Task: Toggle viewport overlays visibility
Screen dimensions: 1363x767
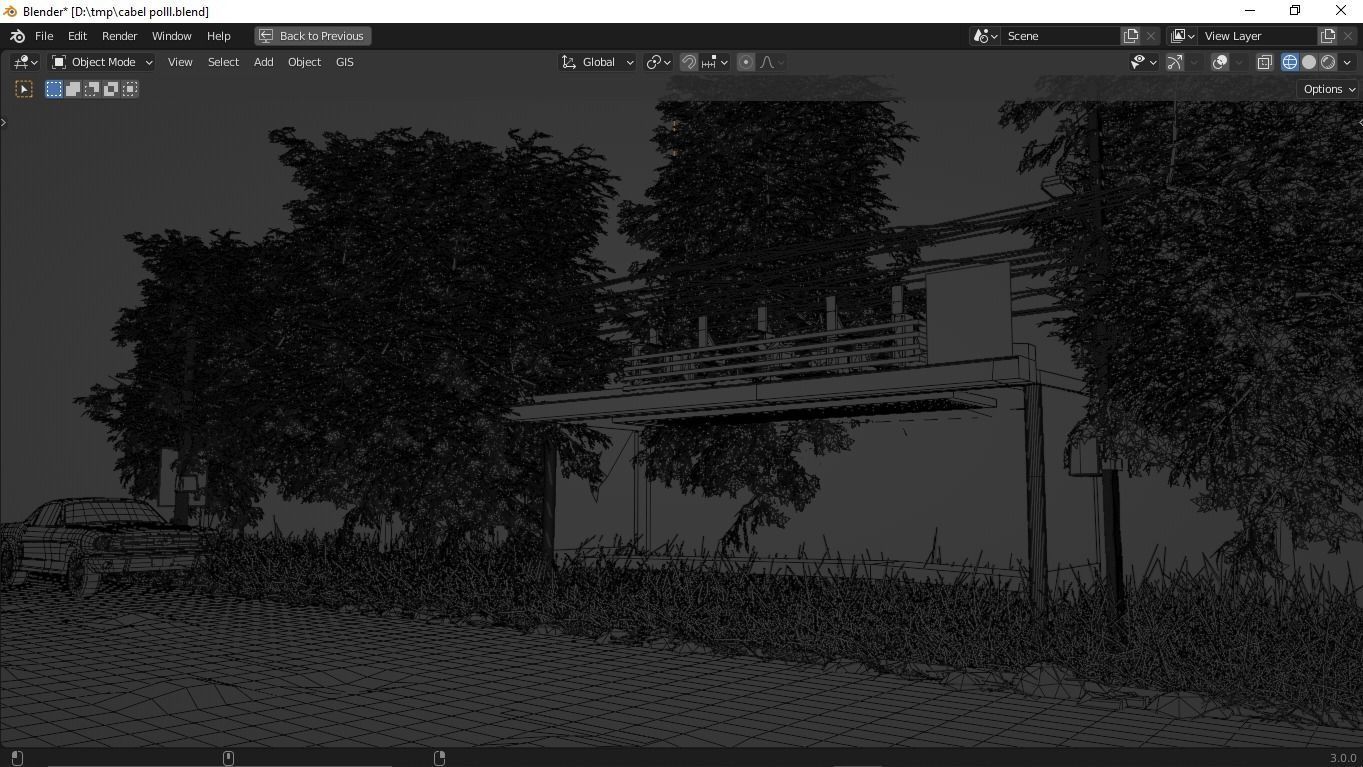Action: (x=1219, y=61)
